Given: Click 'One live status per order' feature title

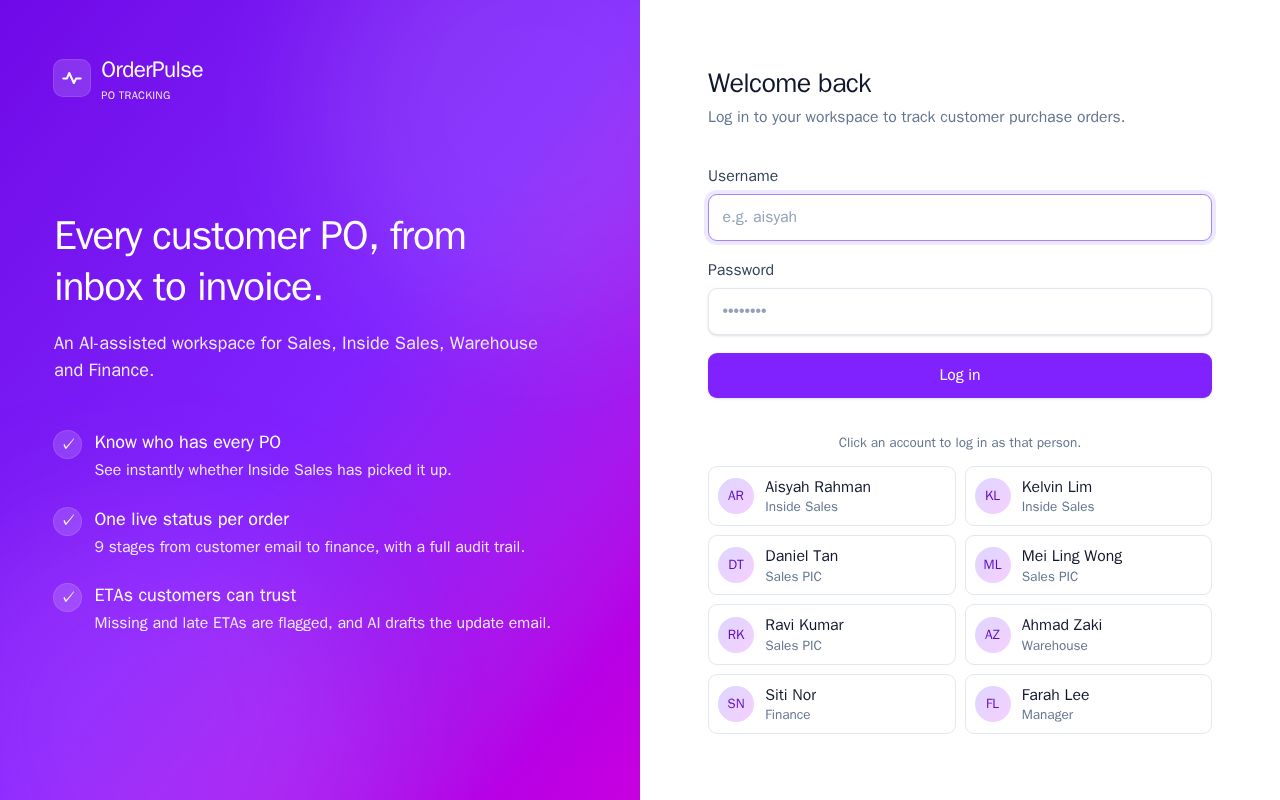Looking at the screenshot, I should [x=192, y=519].
